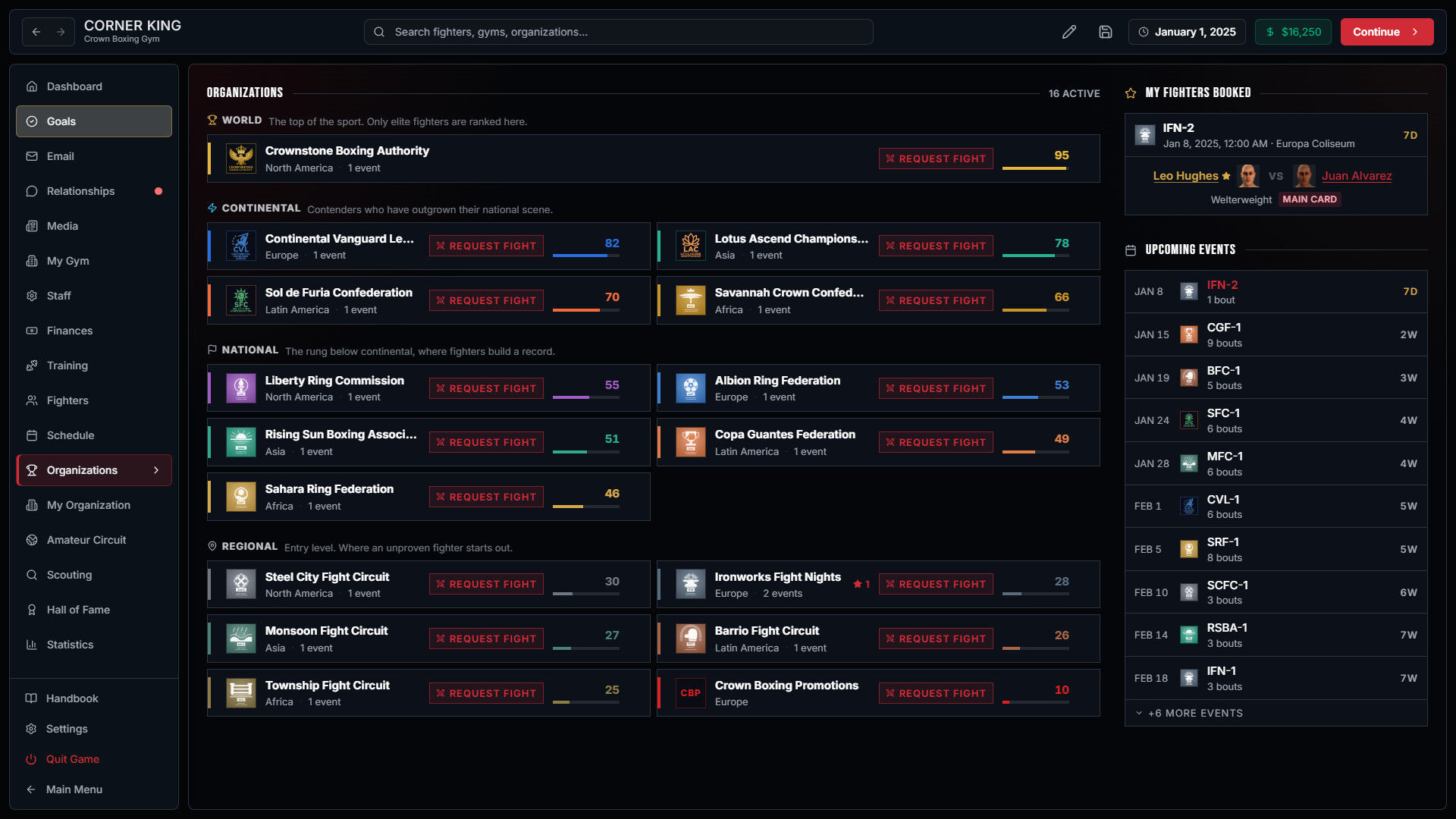Request fight with Ironworks Fight Nights
This screenshot has height=819, width=1456.
coord(936,584)
